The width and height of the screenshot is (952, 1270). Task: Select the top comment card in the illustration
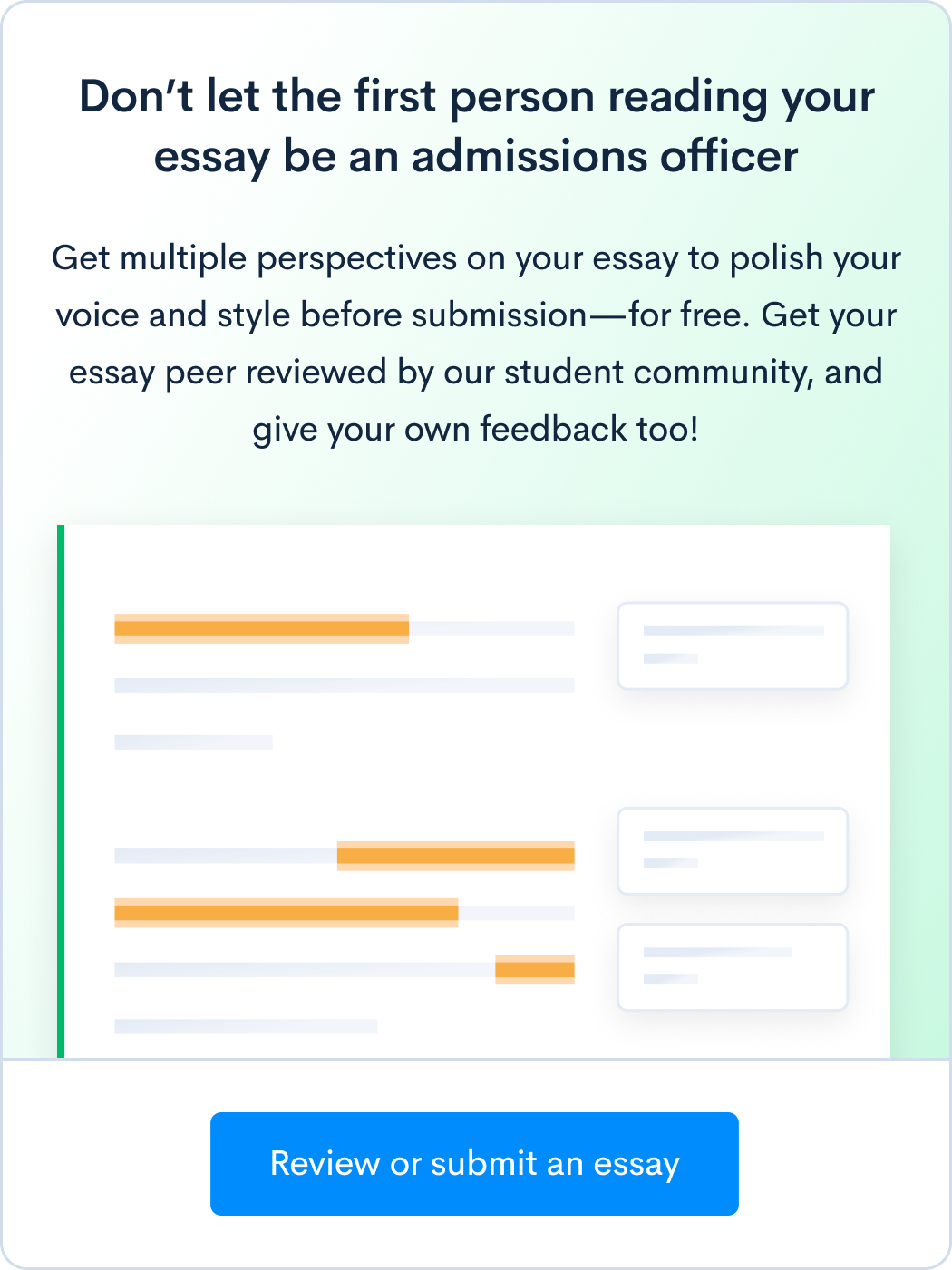point(733,645)
